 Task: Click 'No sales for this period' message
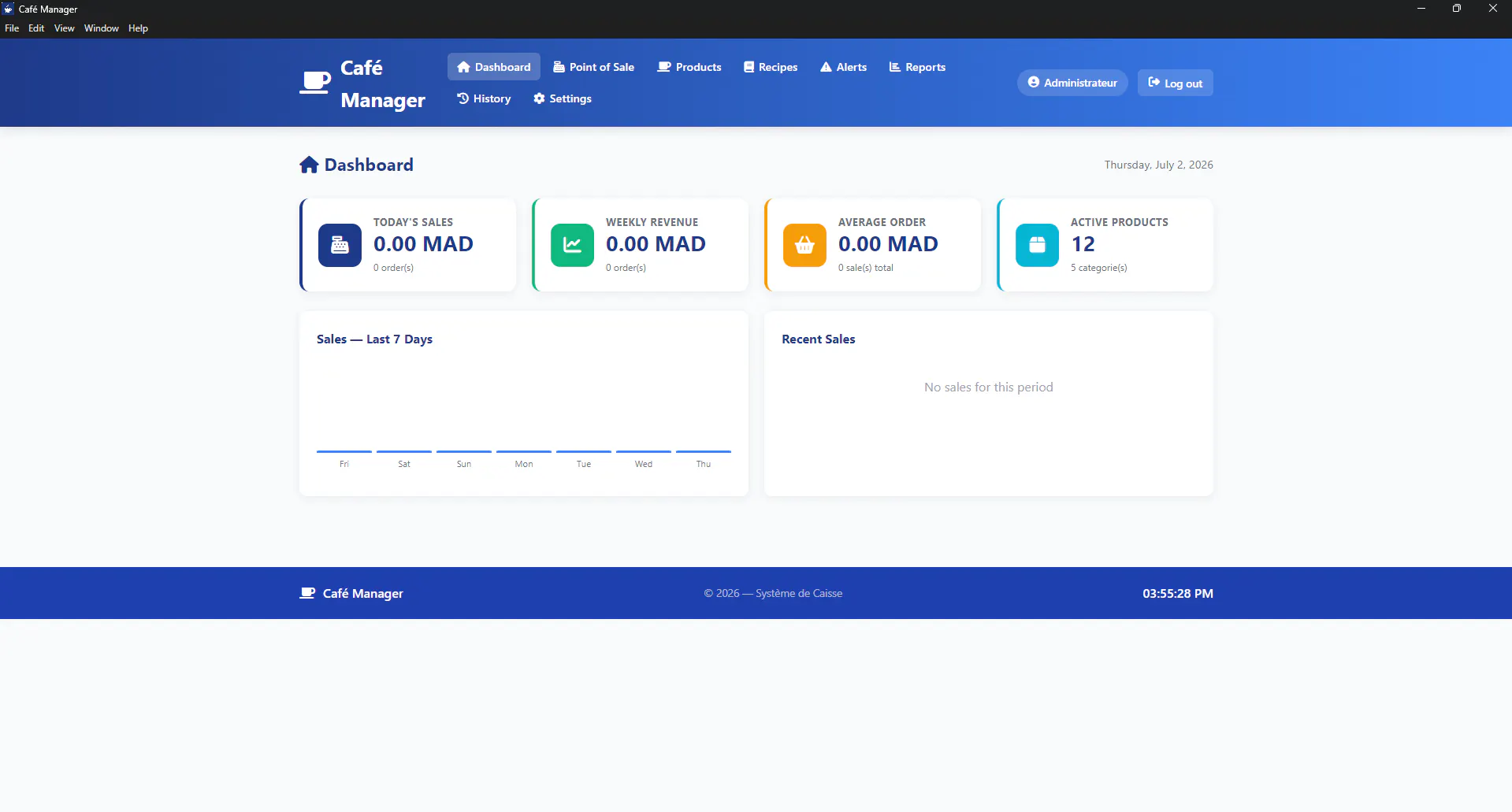point(988,387)
